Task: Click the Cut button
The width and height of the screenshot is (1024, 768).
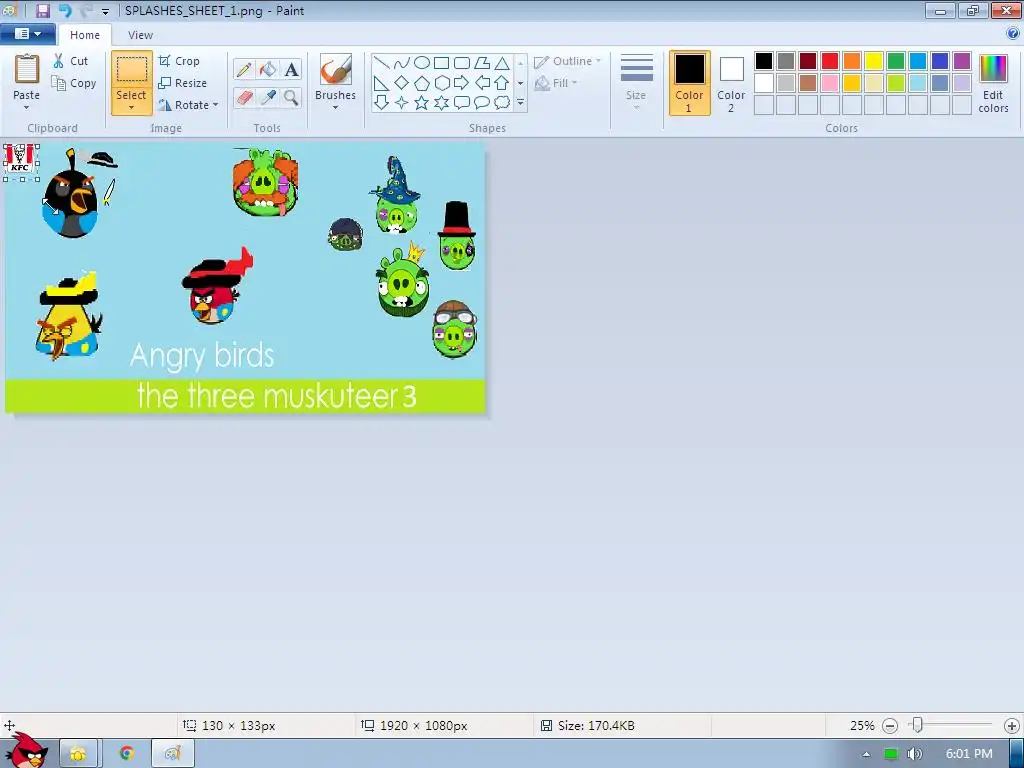Action: pyautogui.click(x=71, y=61)
